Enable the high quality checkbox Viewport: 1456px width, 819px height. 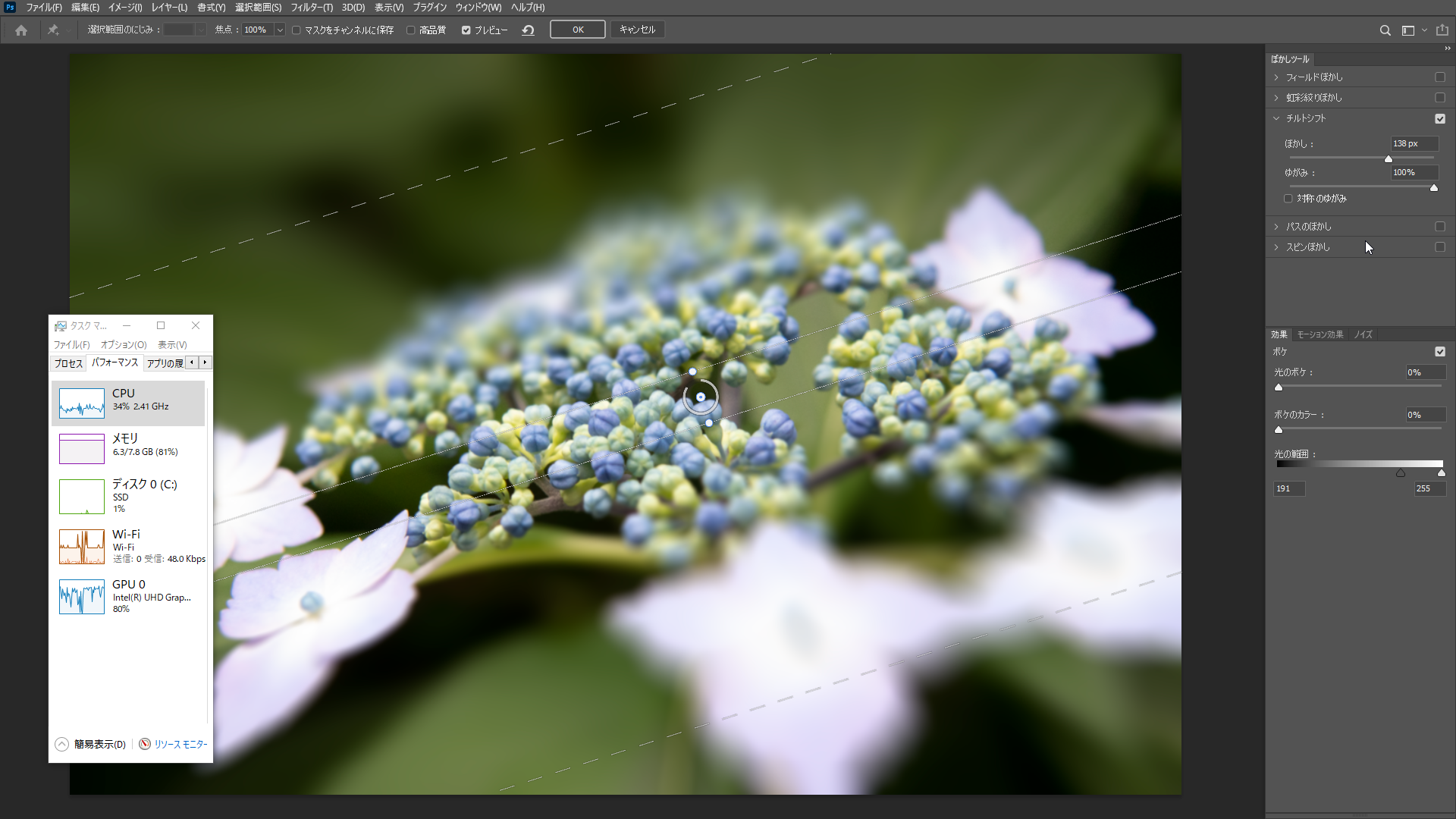[x=411, y=30]
